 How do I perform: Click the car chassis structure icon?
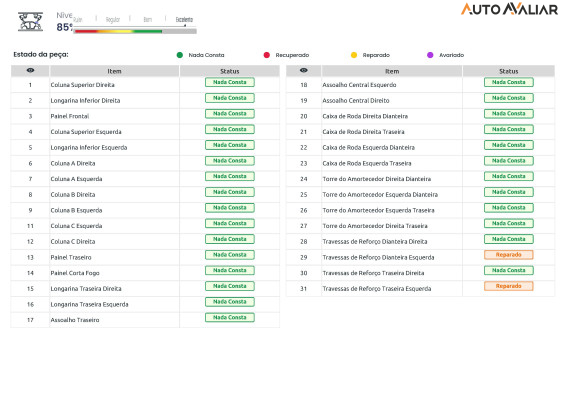[x=31, y=22]
